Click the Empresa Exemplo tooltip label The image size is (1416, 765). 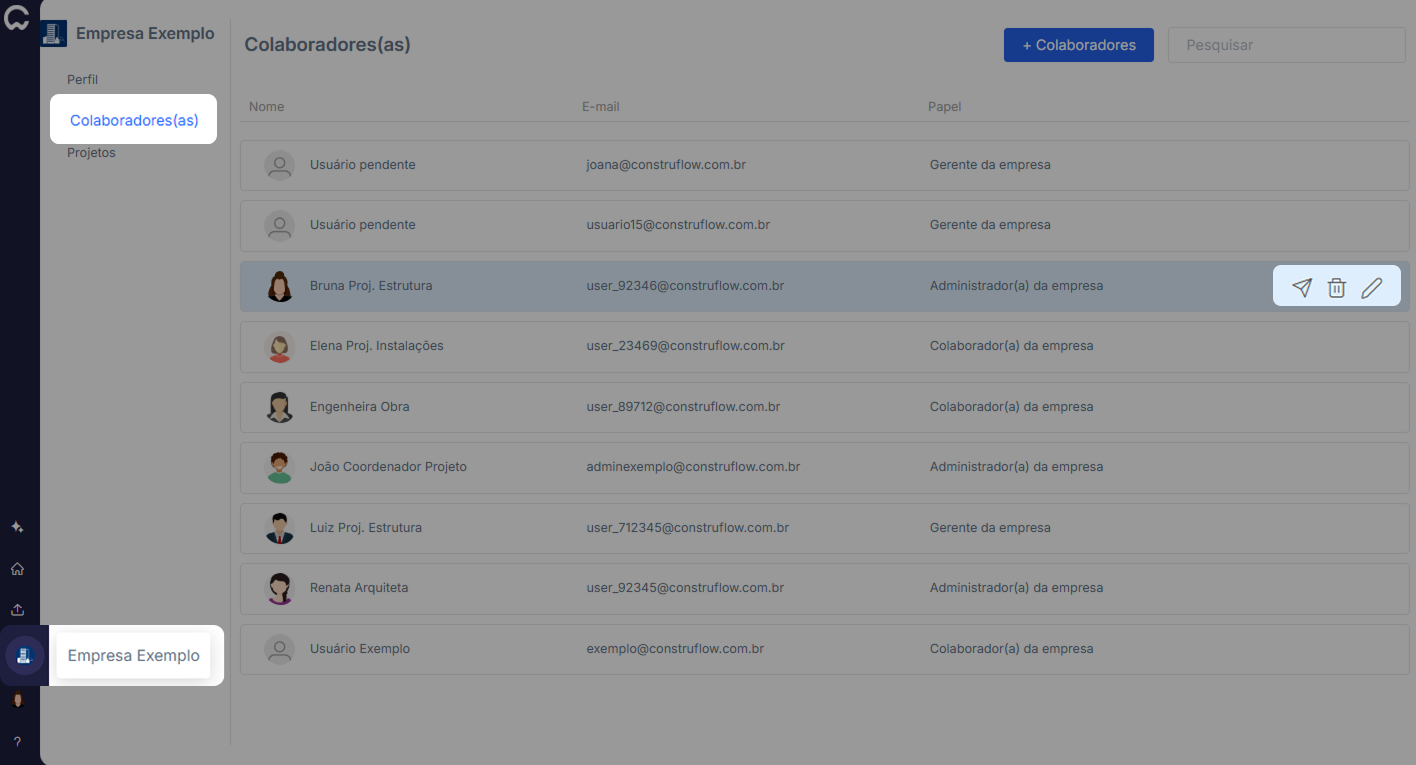[x=134, y=656]
